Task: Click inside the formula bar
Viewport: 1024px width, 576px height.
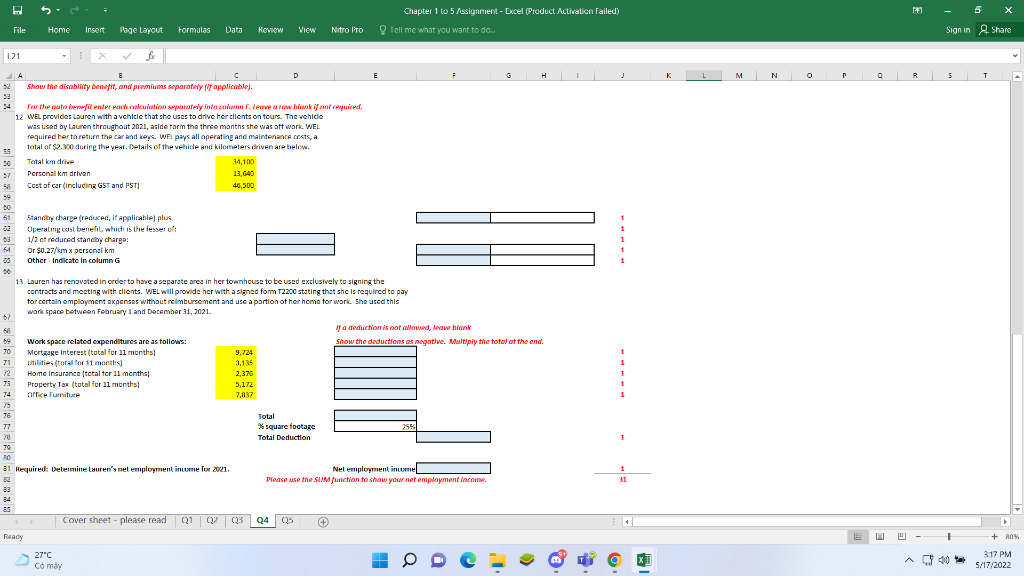Action: tap(586, 56)
